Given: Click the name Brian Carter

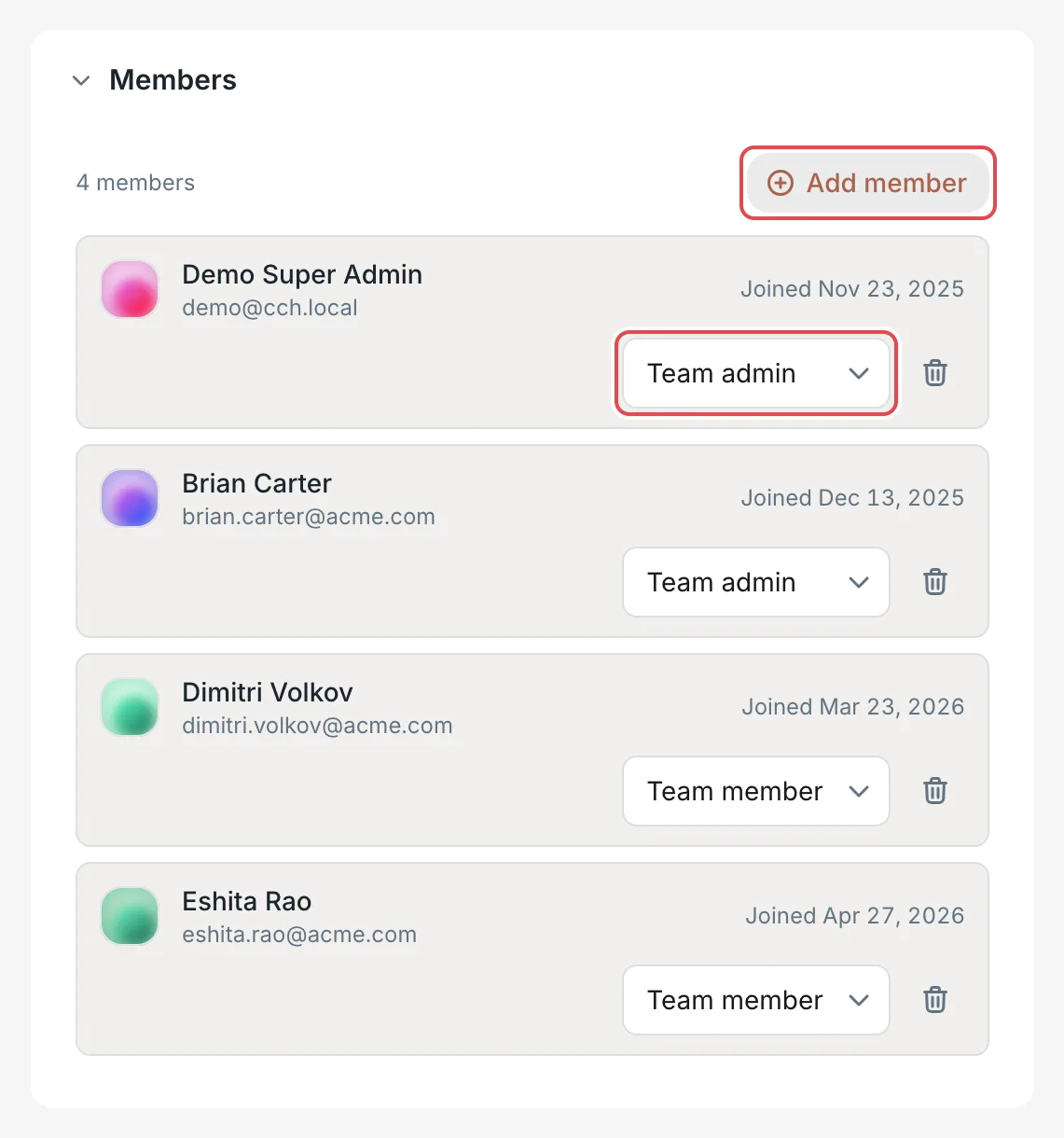Looking at the screenshot, I should (256, 483).
